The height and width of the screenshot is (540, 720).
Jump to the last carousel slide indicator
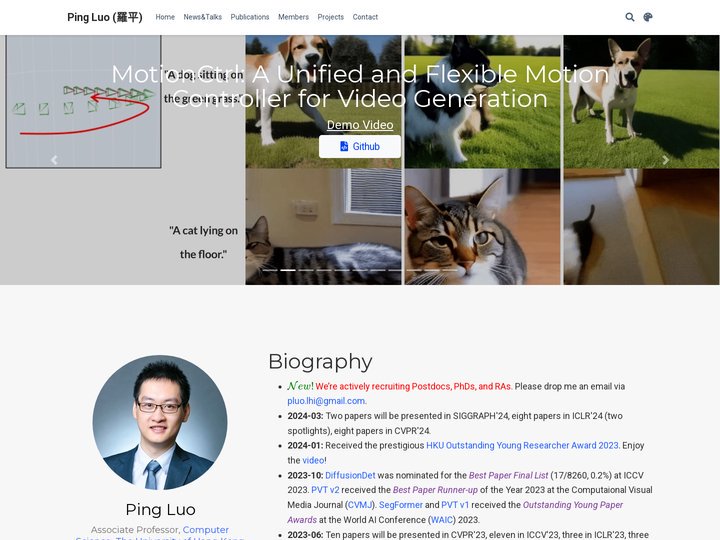pos(450,270)
